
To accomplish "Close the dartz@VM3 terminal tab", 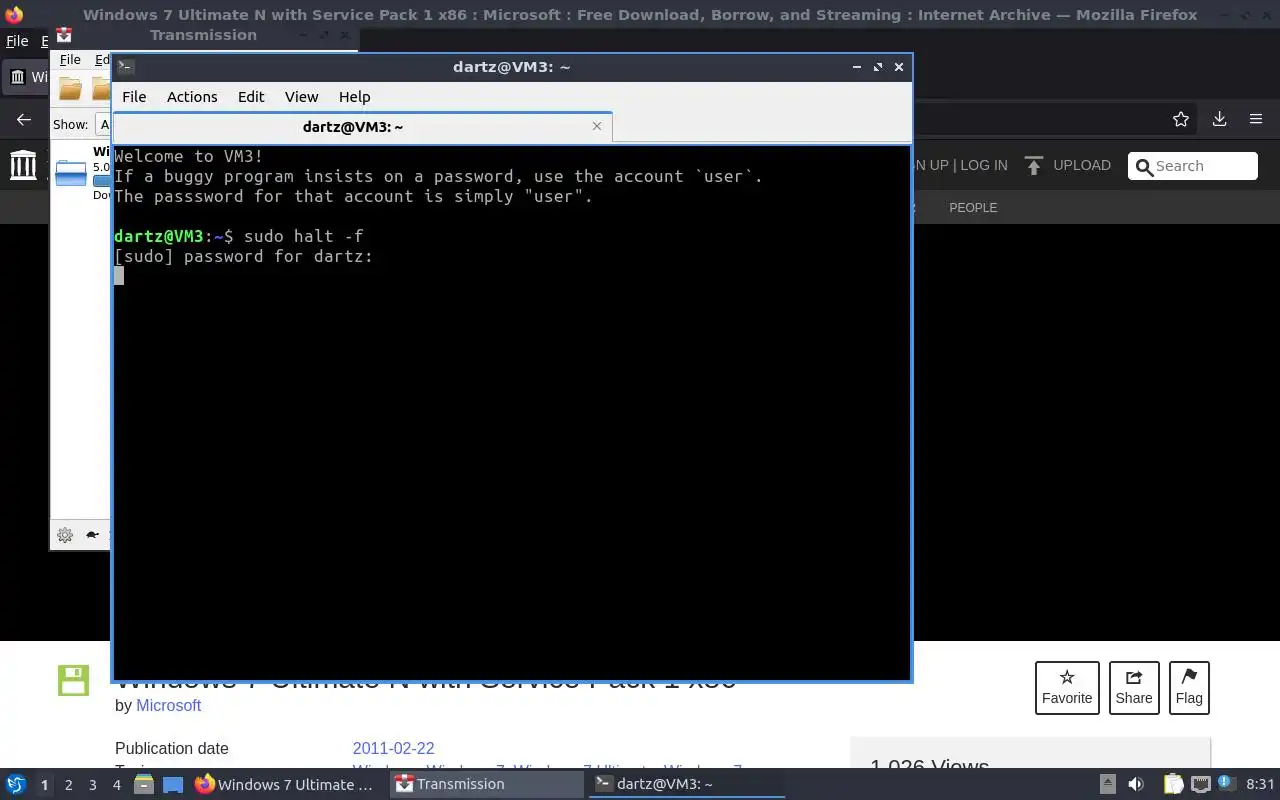I will (597, 126).
